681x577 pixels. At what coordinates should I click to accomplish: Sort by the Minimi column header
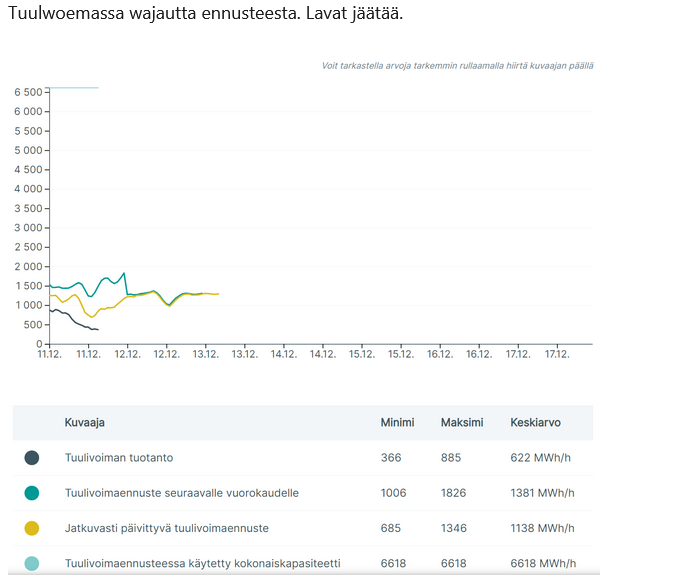pyautogui.click(x=397, y=423)
